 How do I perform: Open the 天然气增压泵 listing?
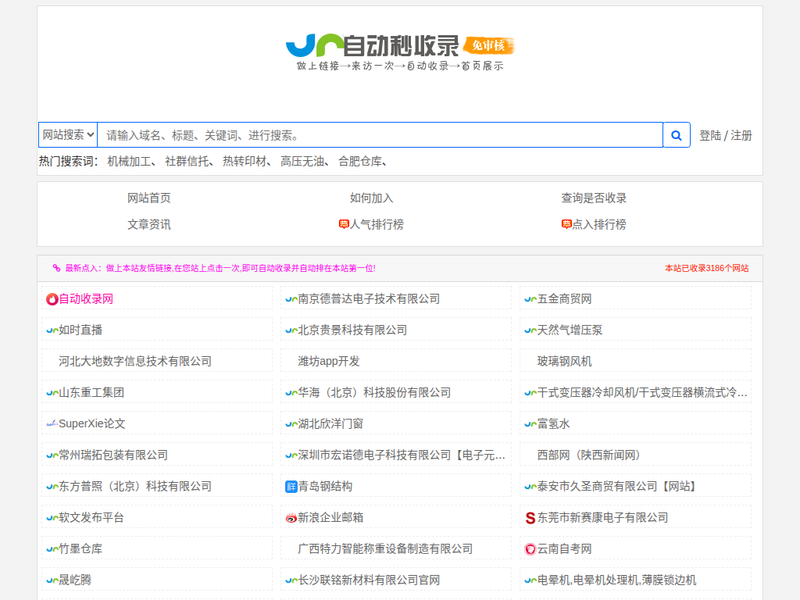coord(570,330)
